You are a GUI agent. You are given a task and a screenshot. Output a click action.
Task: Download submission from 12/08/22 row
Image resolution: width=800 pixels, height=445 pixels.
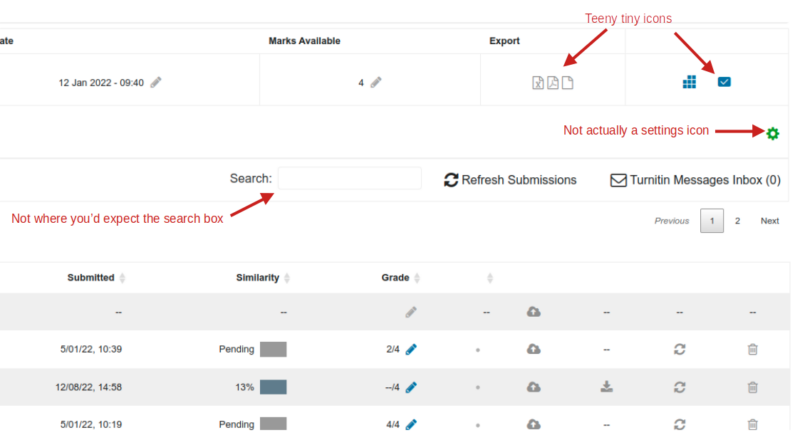(x=607, y=387)
